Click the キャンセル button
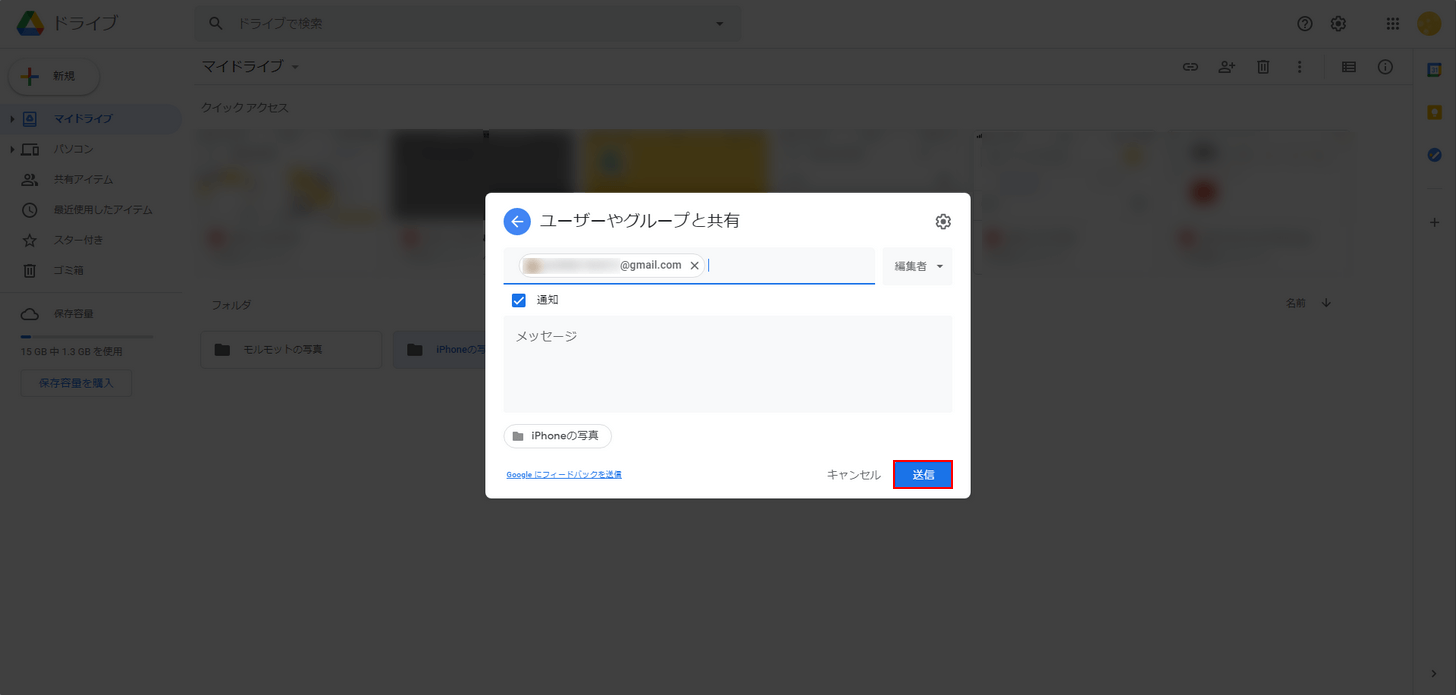The image size is (1456, 695). tap(853, 475)
